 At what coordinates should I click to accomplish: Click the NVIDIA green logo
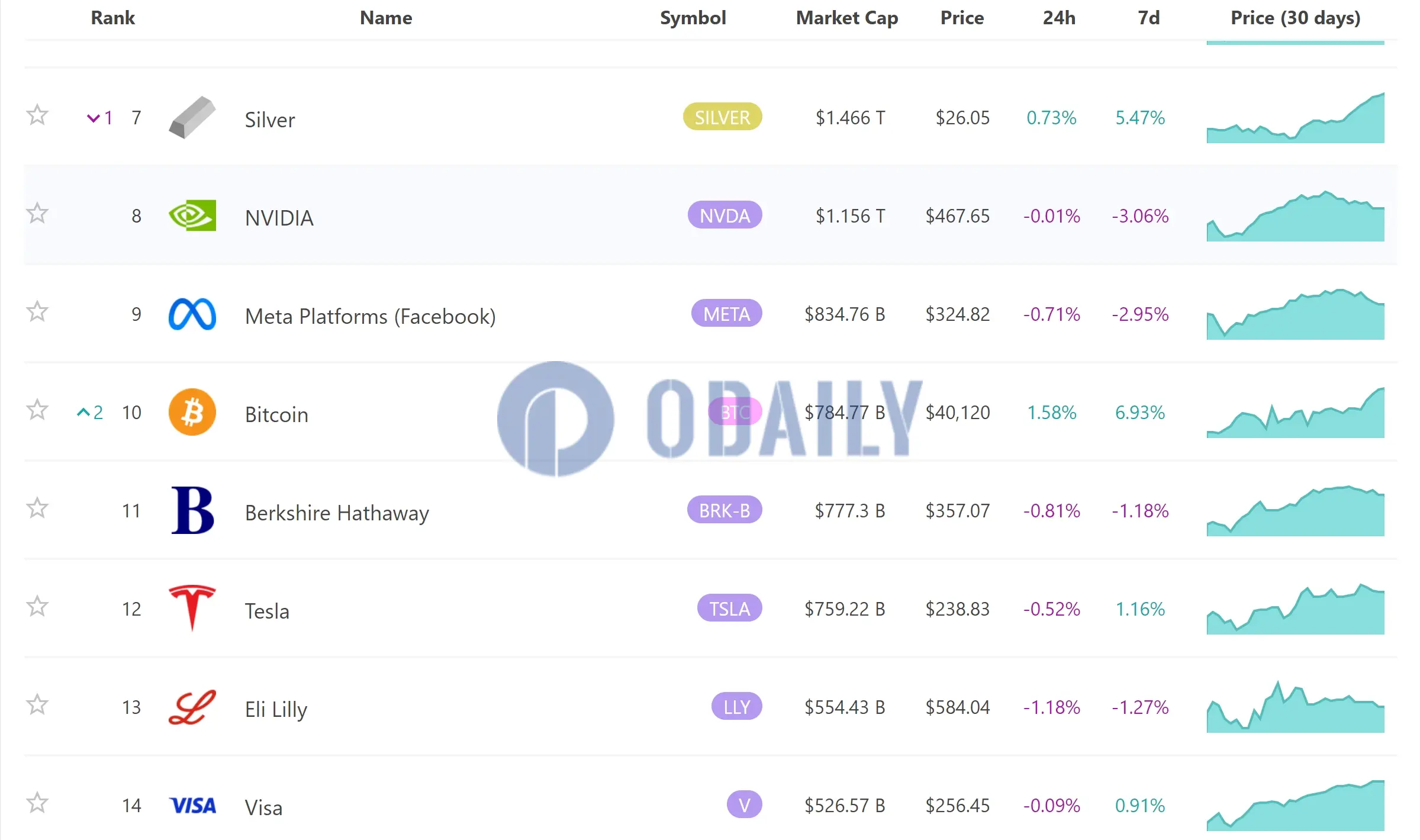click(192, 215)
